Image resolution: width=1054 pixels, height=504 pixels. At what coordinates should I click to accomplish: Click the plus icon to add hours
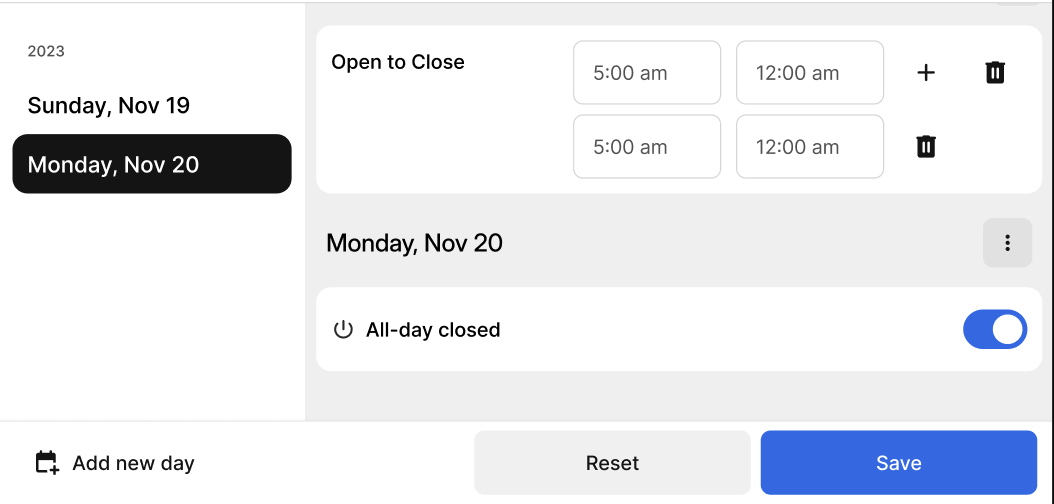(926, 72)
